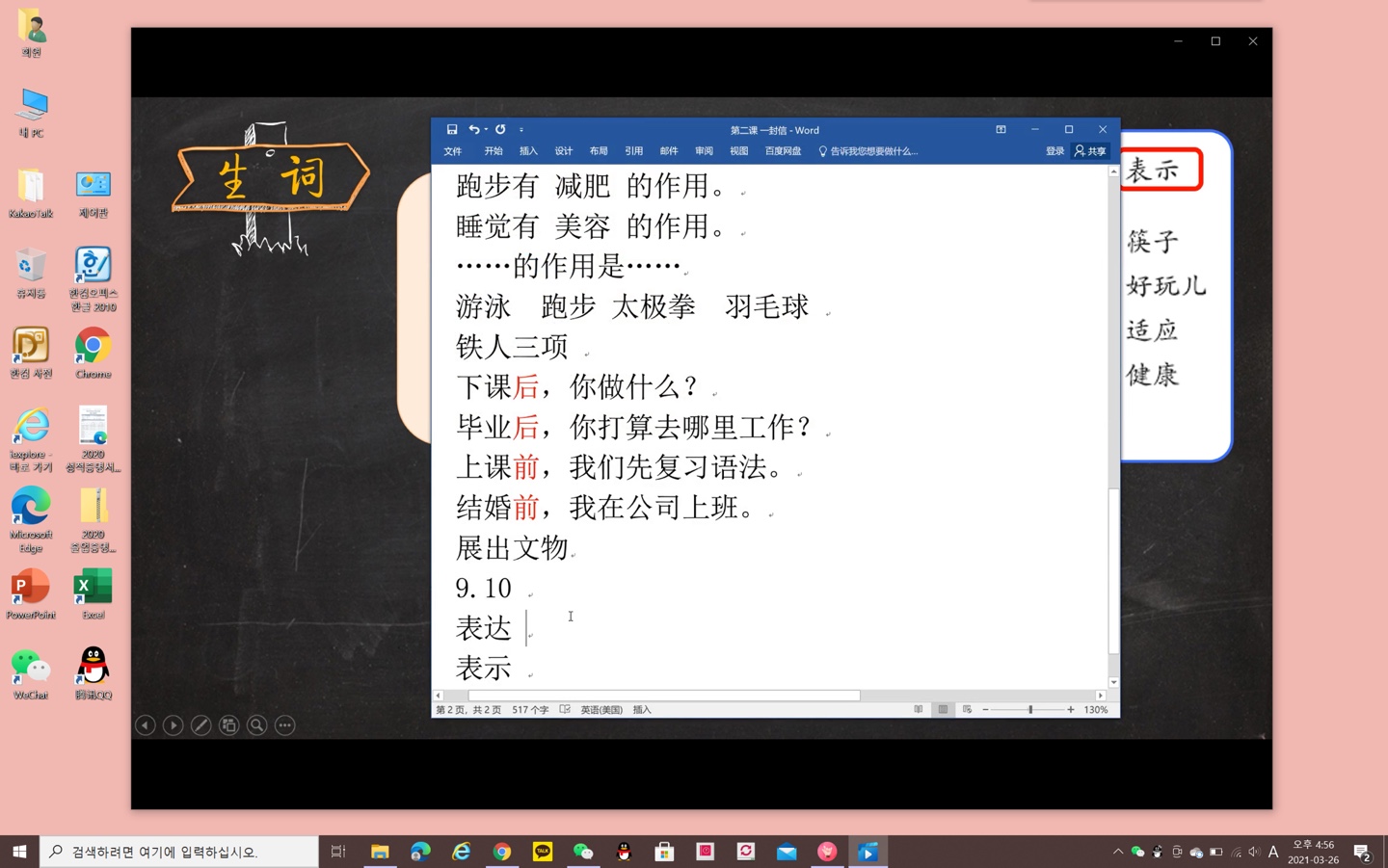Click the Word zoom slider handle
Screen dimensions: 1388x868
pos(1030,710)
